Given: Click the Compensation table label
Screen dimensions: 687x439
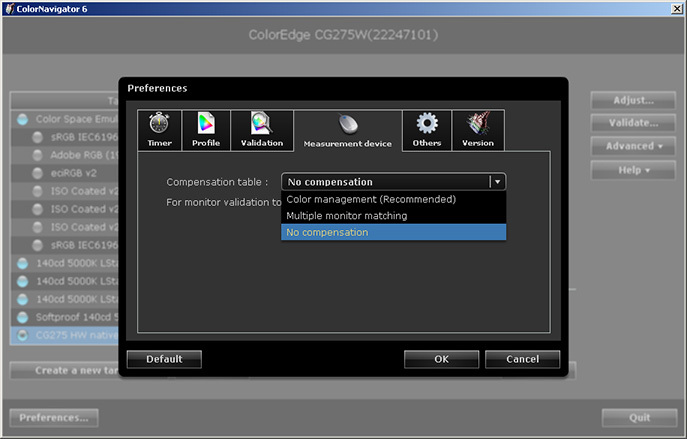Looking at the screenshot, I should click(x=217, y=182).
